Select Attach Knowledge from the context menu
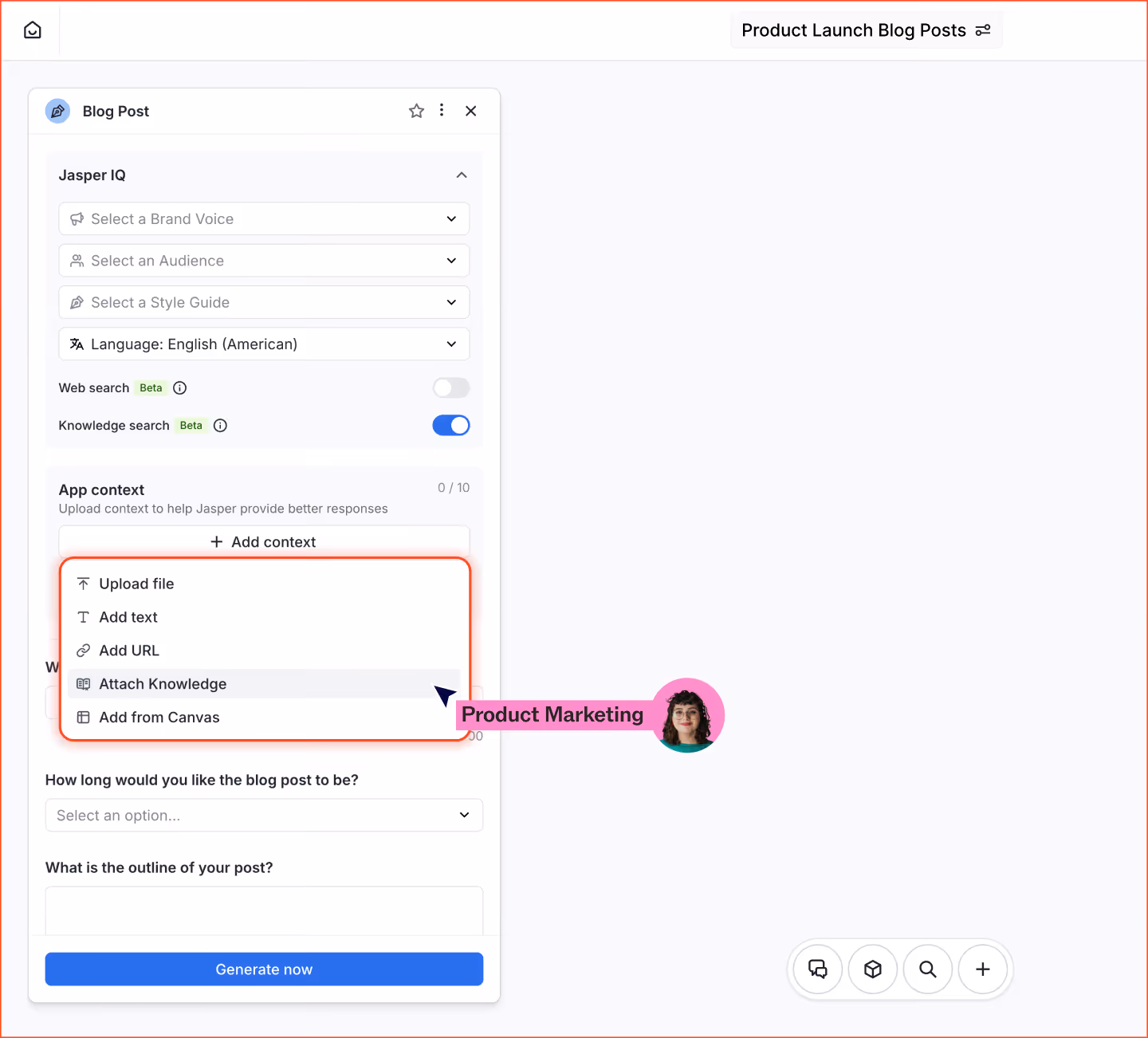This screenshot has height=1038, width=1148. [x=163, y=683]
